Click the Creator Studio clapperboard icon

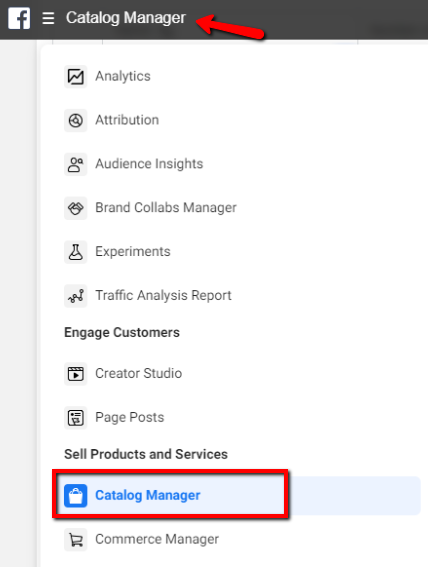pos(76,374)
